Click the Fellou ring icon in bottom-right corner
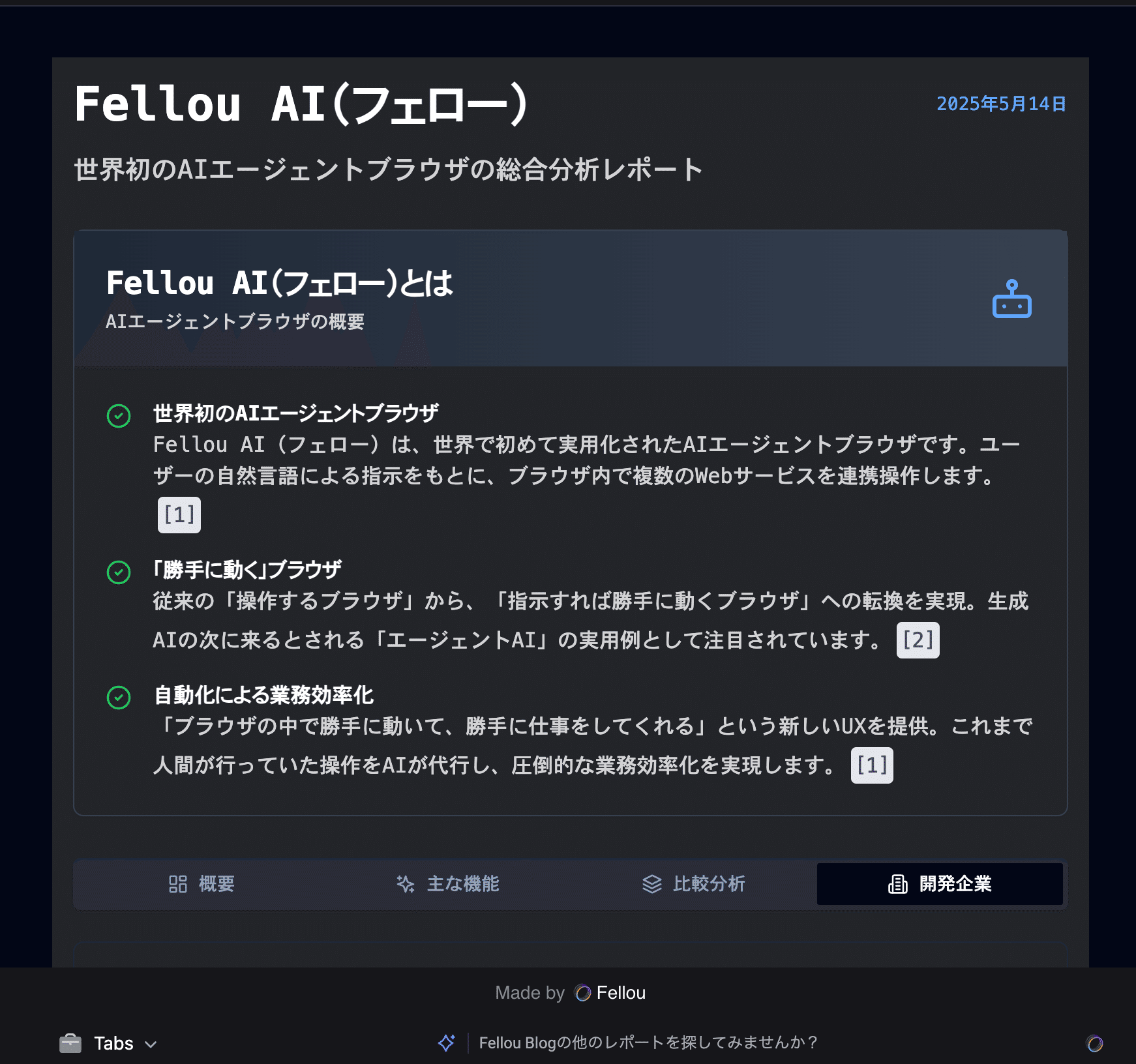 click(x=1094, y=1043)
